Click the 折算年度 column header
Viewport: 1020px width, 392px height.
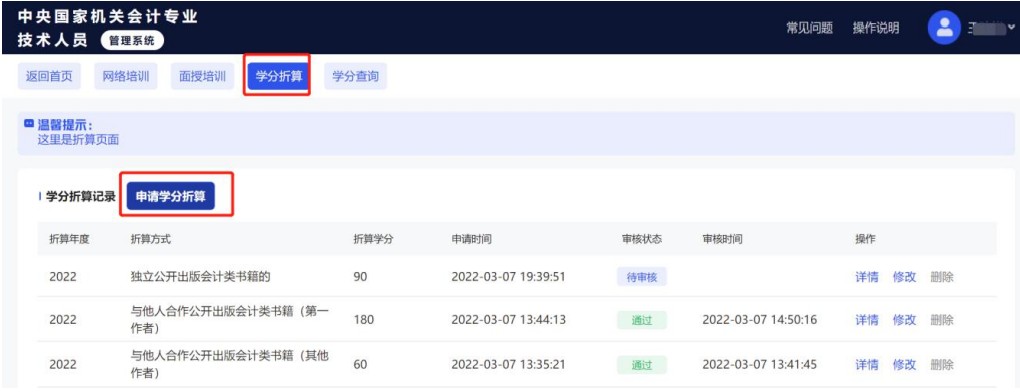pyautogui.click(x=69, y=239)
